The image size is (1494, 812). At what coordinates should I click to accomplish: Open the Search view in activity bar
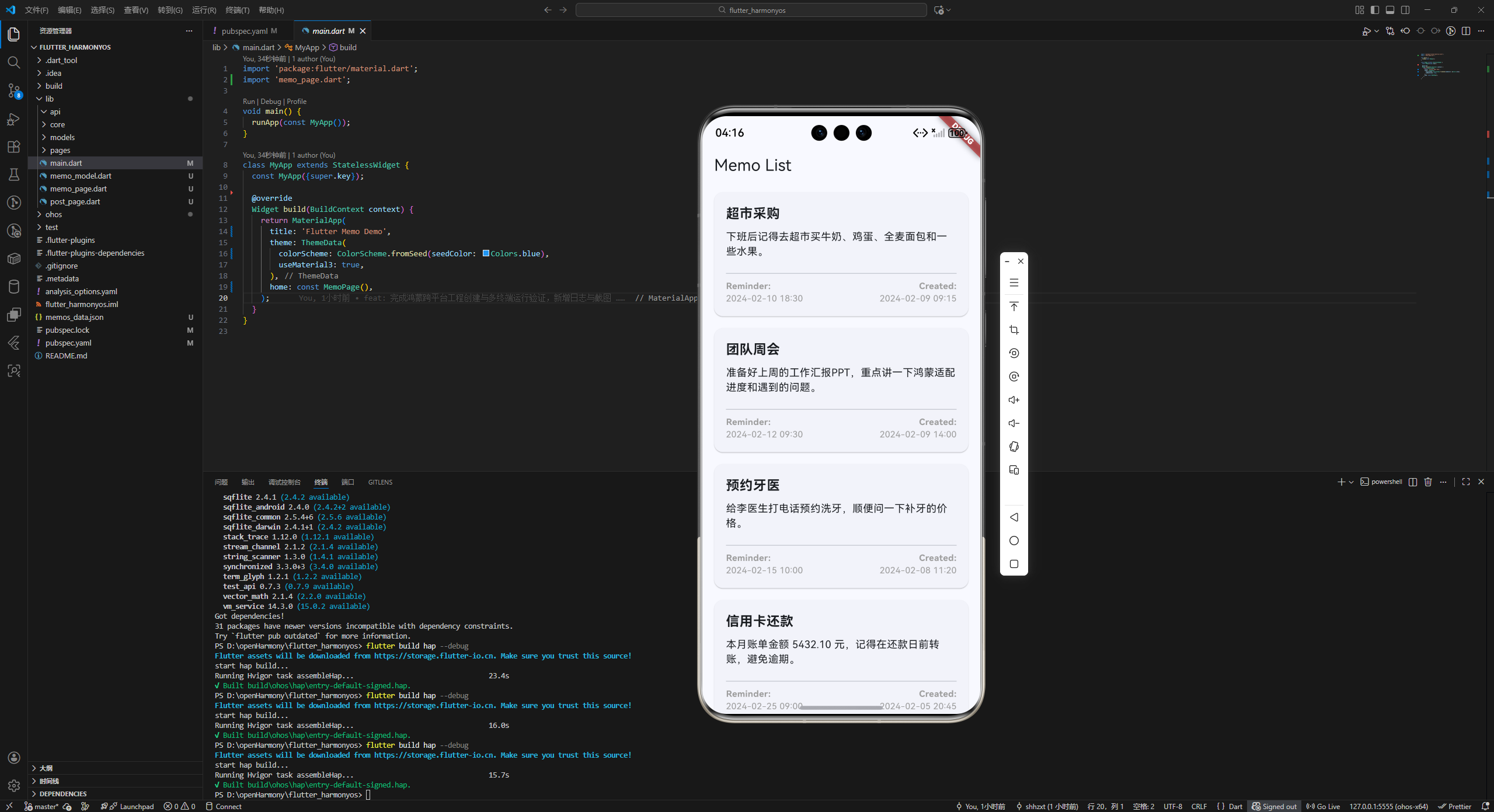[x=14, y=62]
